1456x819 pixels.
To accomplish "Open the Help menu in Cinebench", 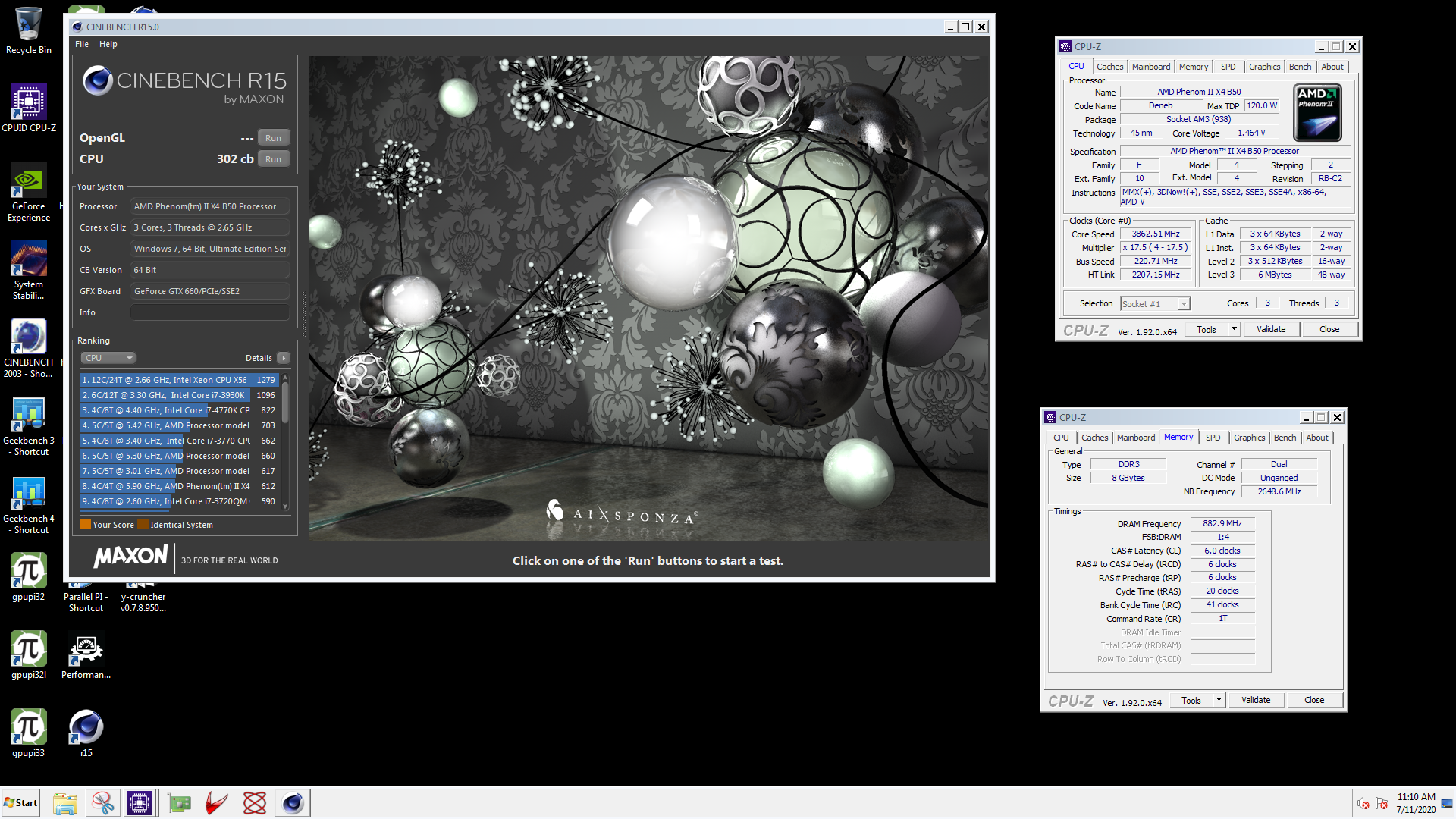I will coord(108,44).
